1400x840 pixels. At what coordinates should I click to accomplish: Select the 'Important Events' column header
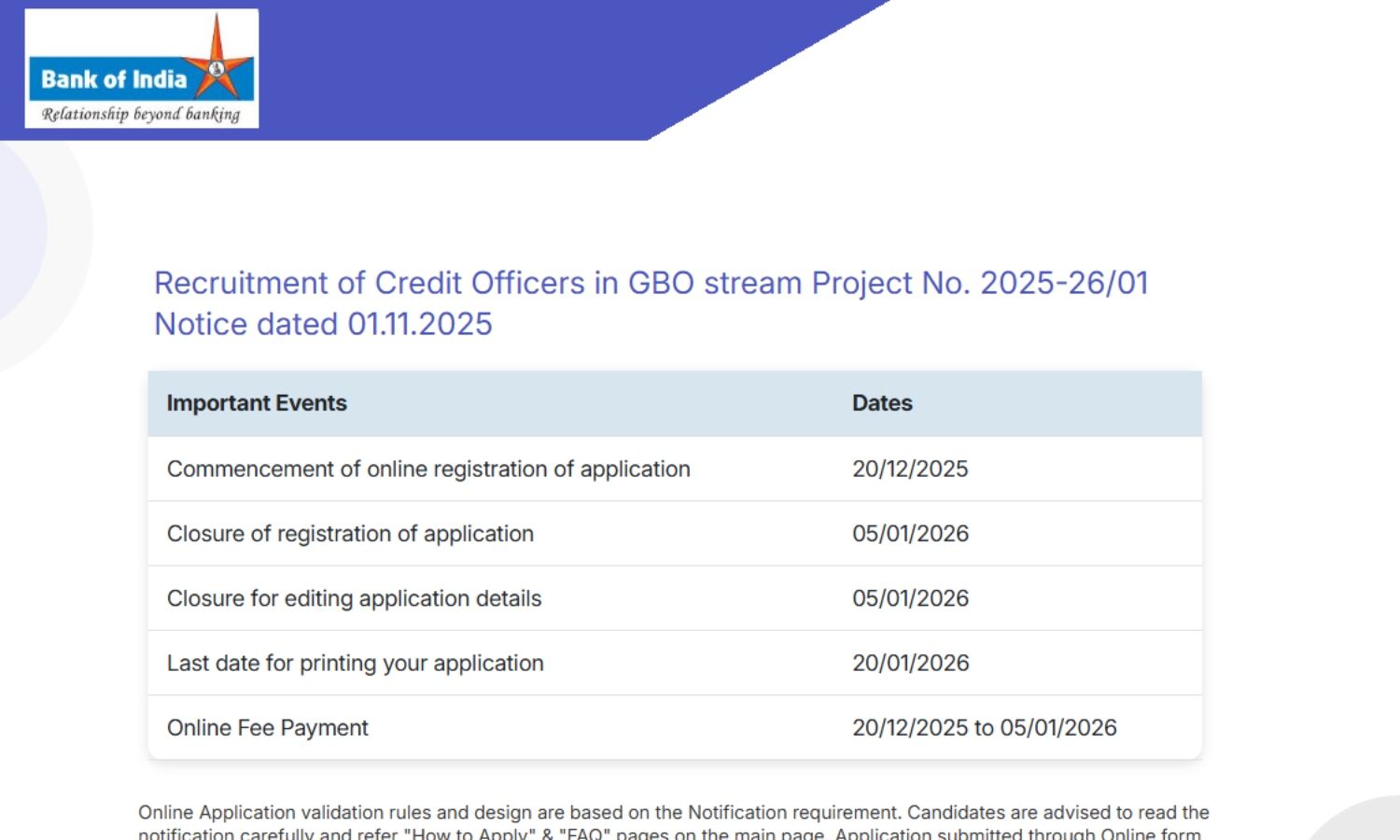[257, 403]
